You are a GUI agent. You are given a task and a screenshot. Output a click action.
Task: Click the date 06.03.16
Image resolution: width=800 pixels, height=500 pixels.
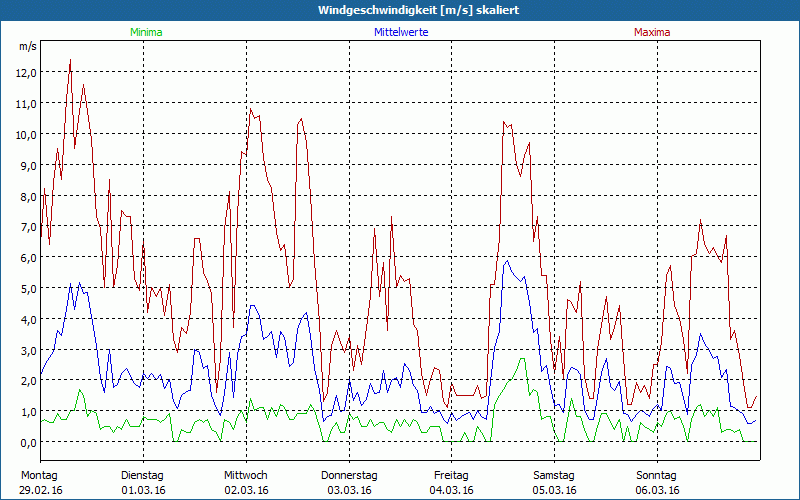click(x=658, y=490)
